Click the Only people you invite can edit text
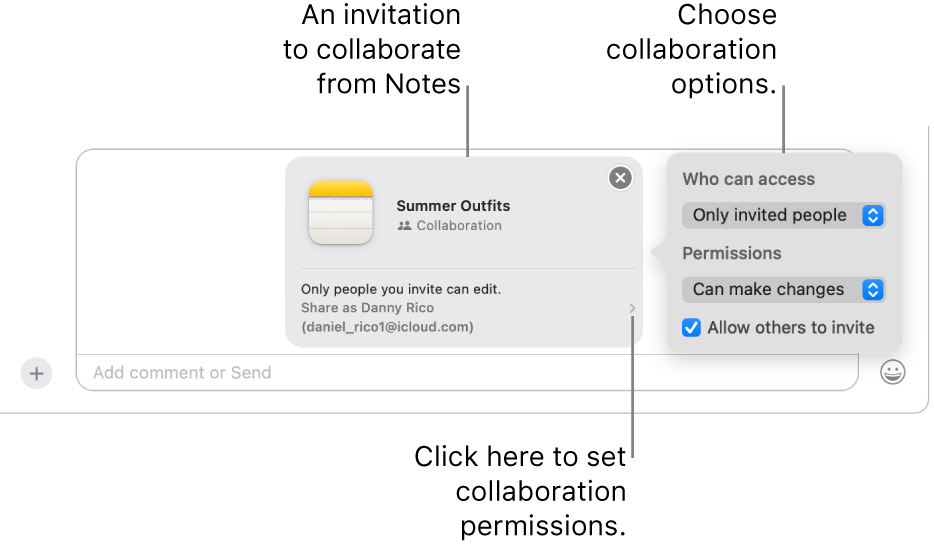This screenshot has width=934, height=548. click(x=400, y=289)
